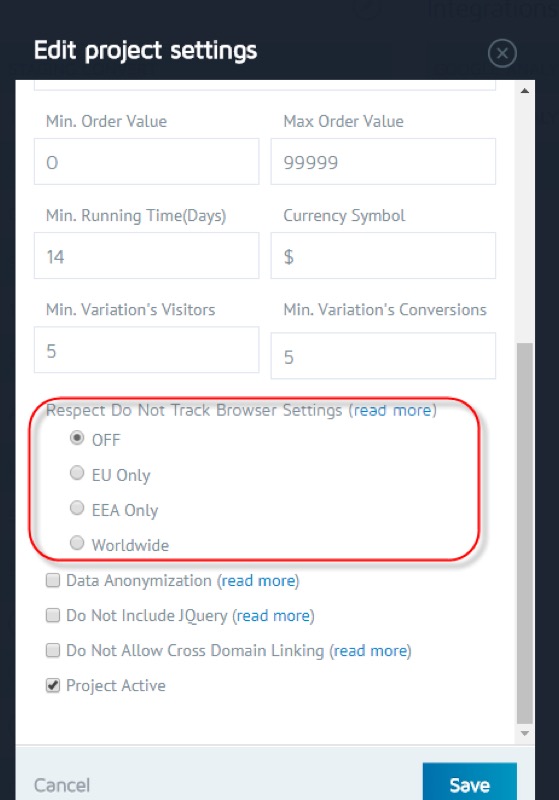The image size is (559, 800).
Task: Enable the Data Anonymization checkbox
Action: coord(53,580)
